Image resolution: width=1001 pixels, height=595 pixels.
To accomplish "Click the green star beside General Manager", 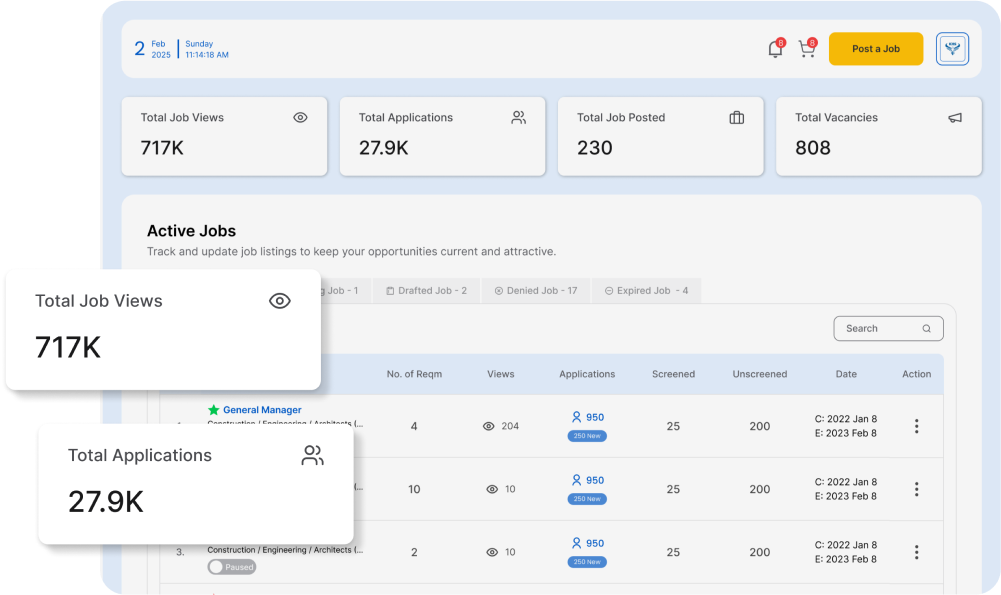I will click(213, 410).
